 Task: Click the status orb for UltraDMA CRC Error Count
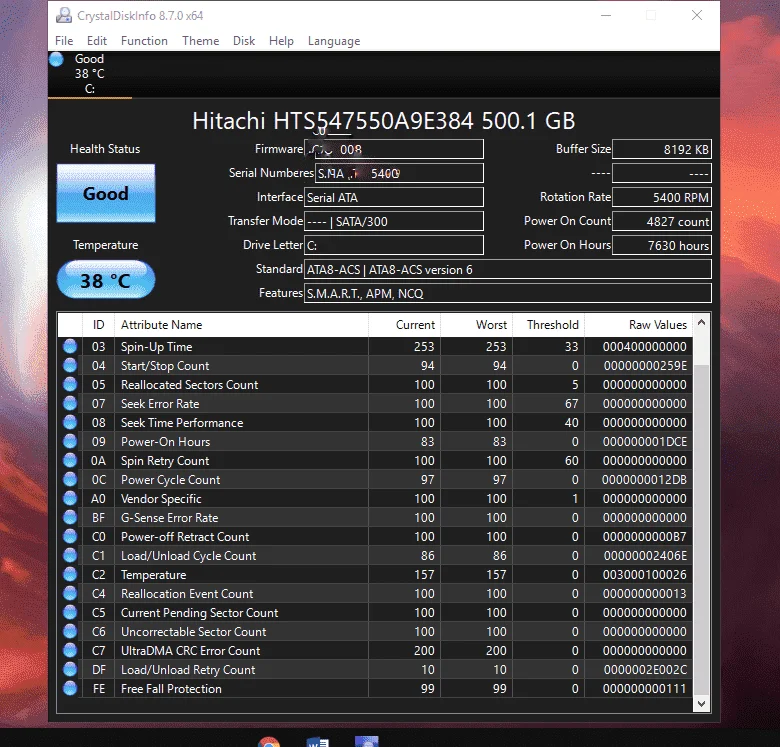[x=70, y=651]
